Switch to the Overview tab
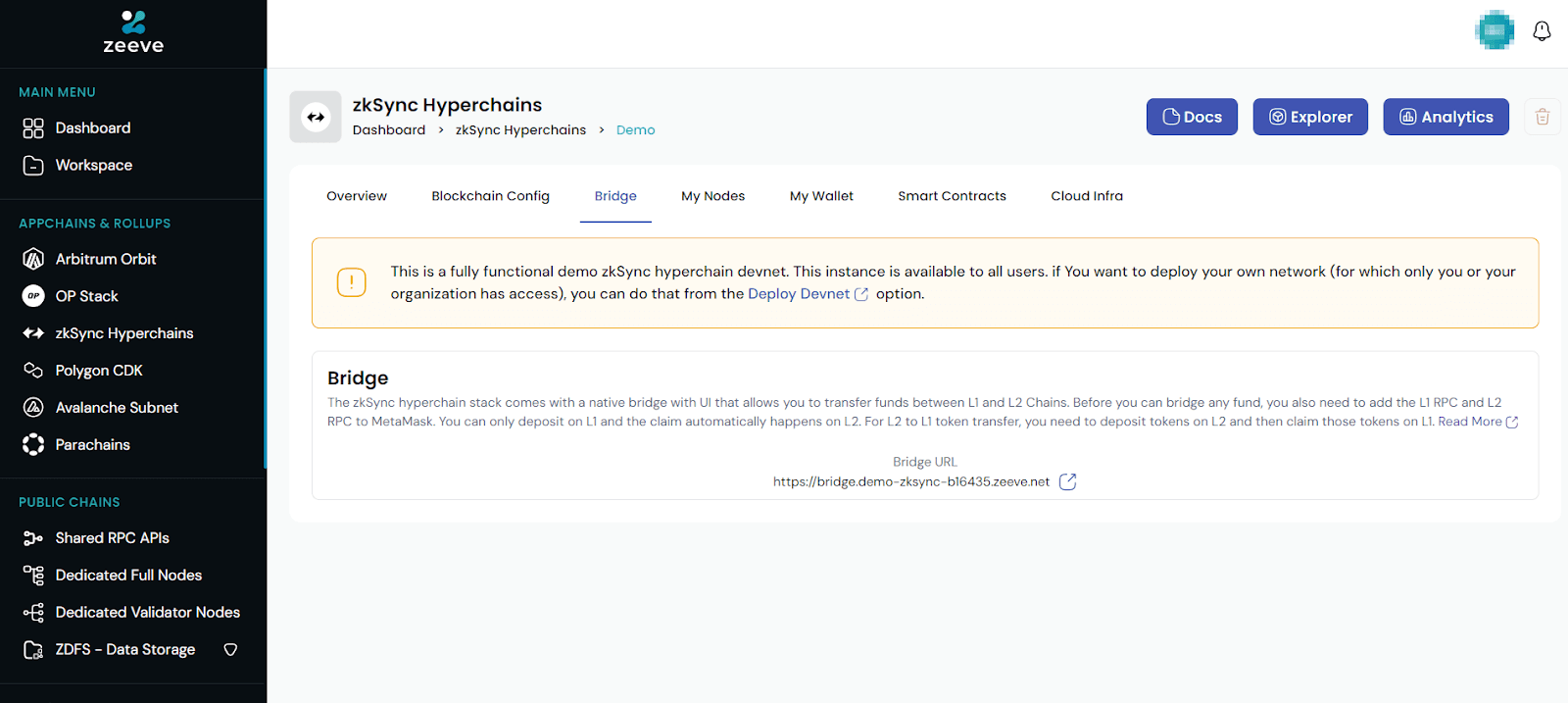 click(x=357, y=196)
